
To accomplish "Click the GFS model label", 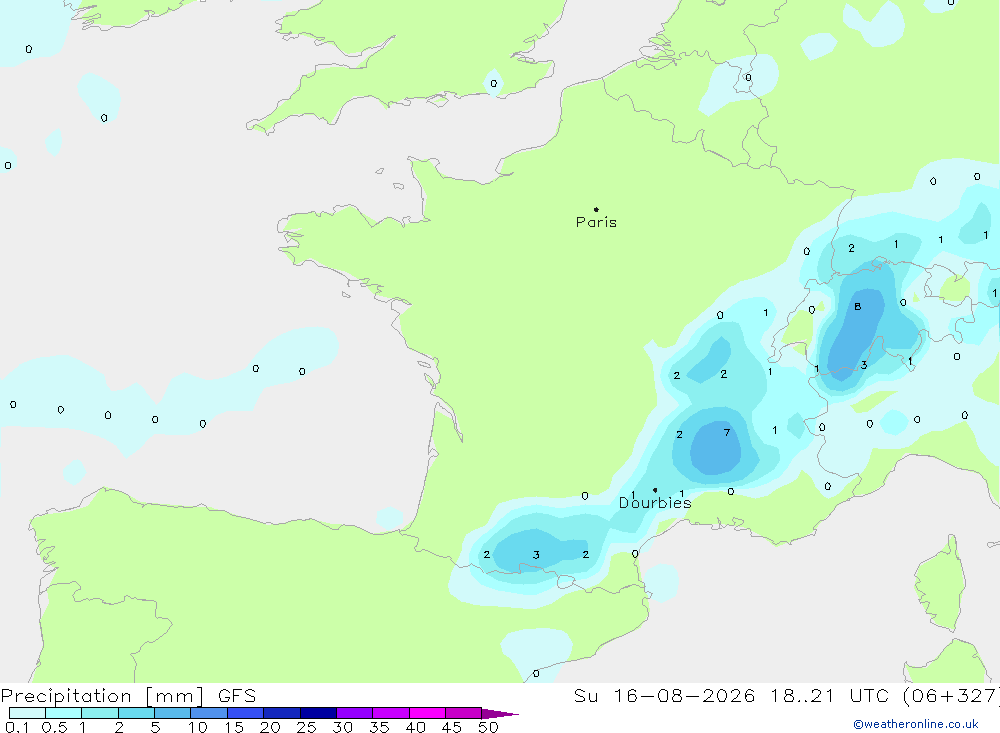I will [237, 696].
